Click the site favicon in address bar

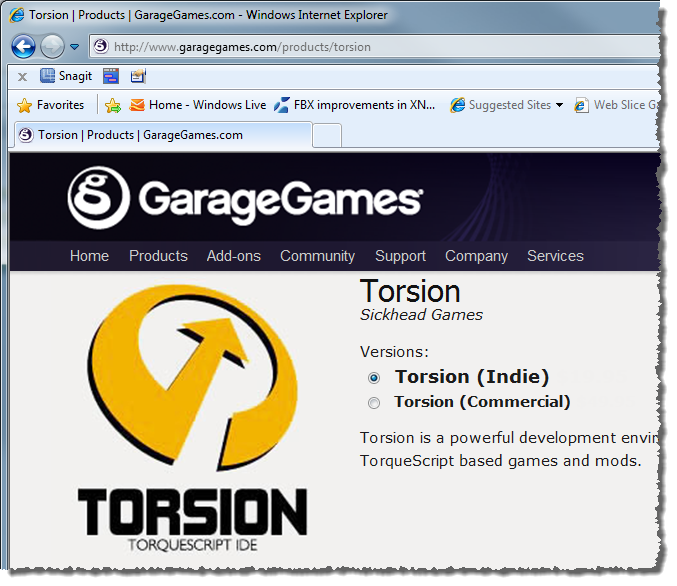[x=101, y=46]
